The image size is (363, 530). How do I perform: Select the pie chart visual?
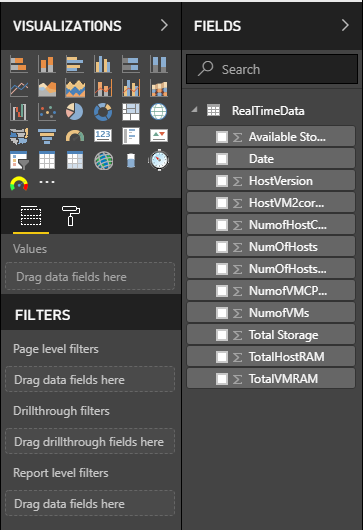click(x=75, y=112)
